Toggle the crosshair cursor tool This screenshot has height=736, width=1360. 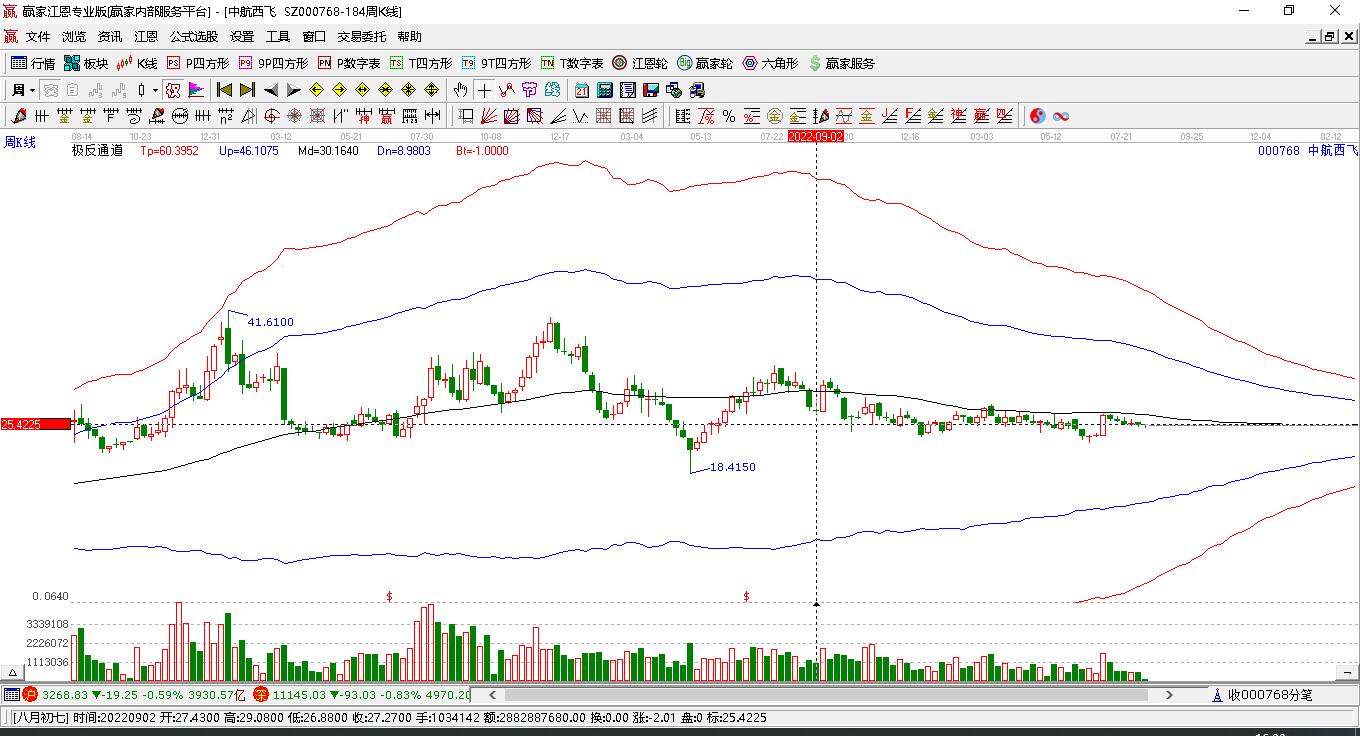[484, 90]
